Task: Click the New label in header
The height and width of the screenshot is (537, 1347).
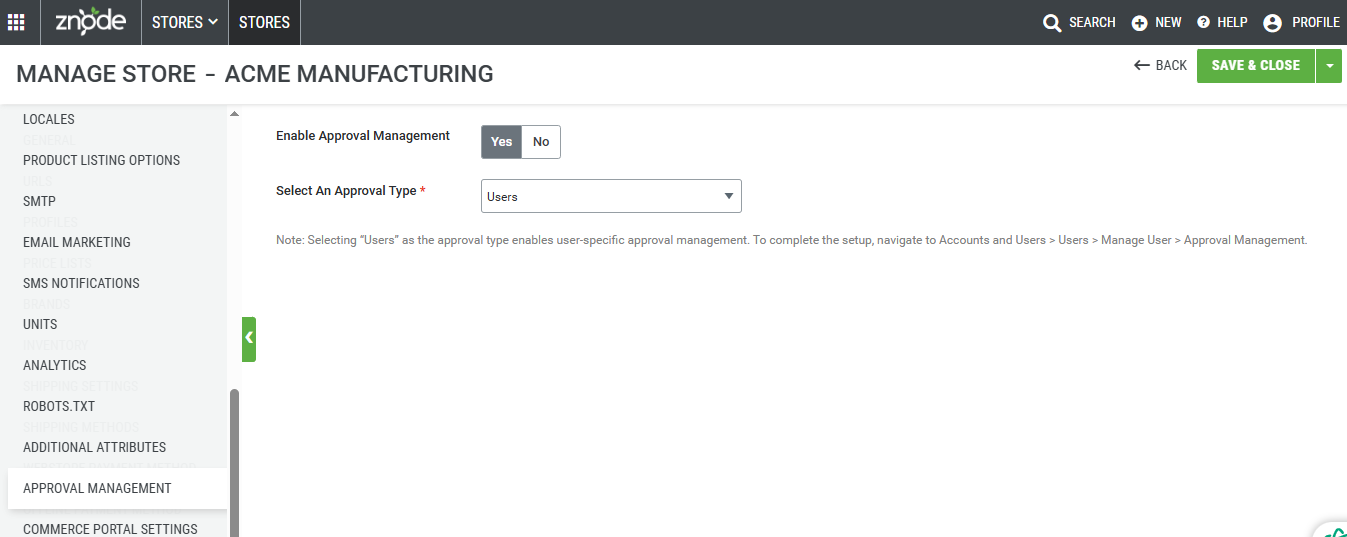Action: [x=1168, y=22]
